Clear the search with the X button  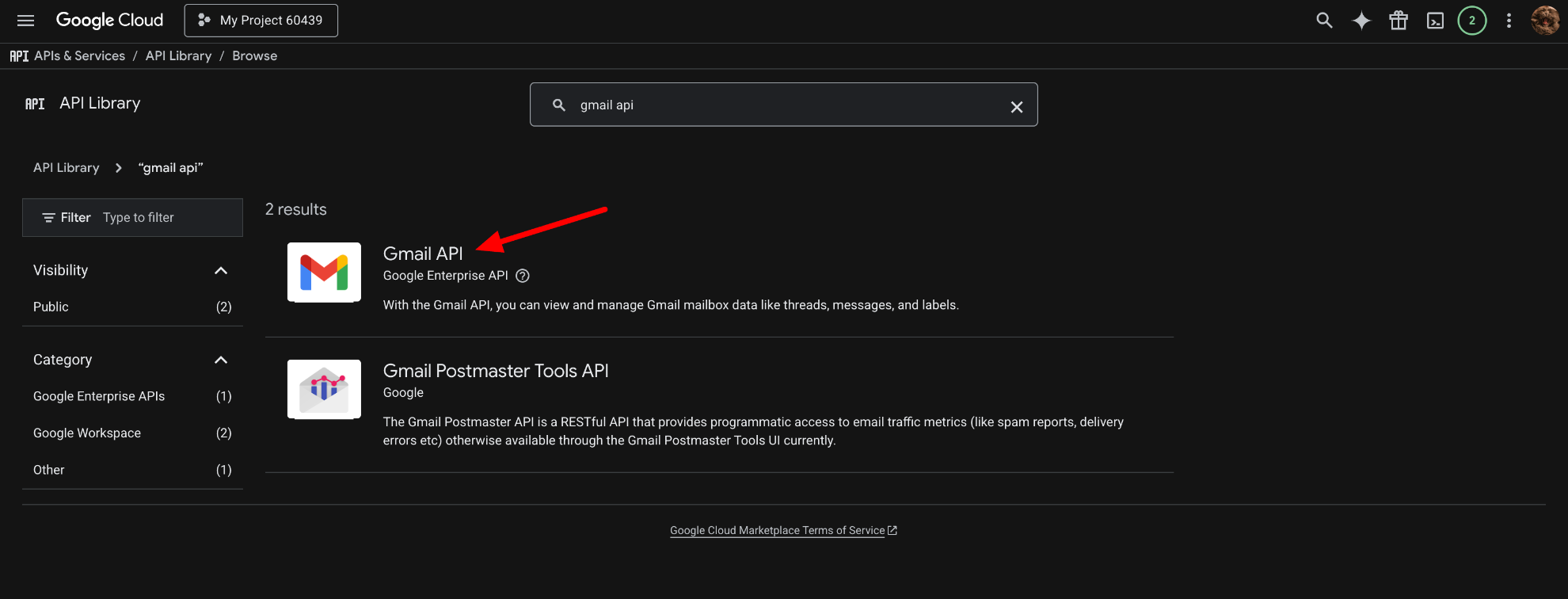point(1017,107)
